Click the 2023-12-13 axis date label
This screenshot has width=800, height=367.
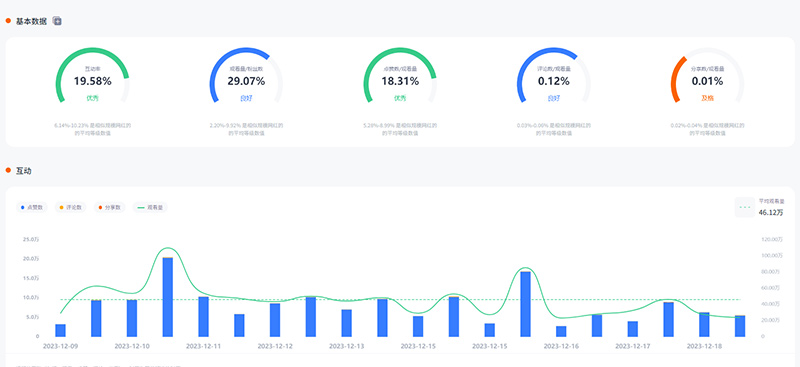346,346
